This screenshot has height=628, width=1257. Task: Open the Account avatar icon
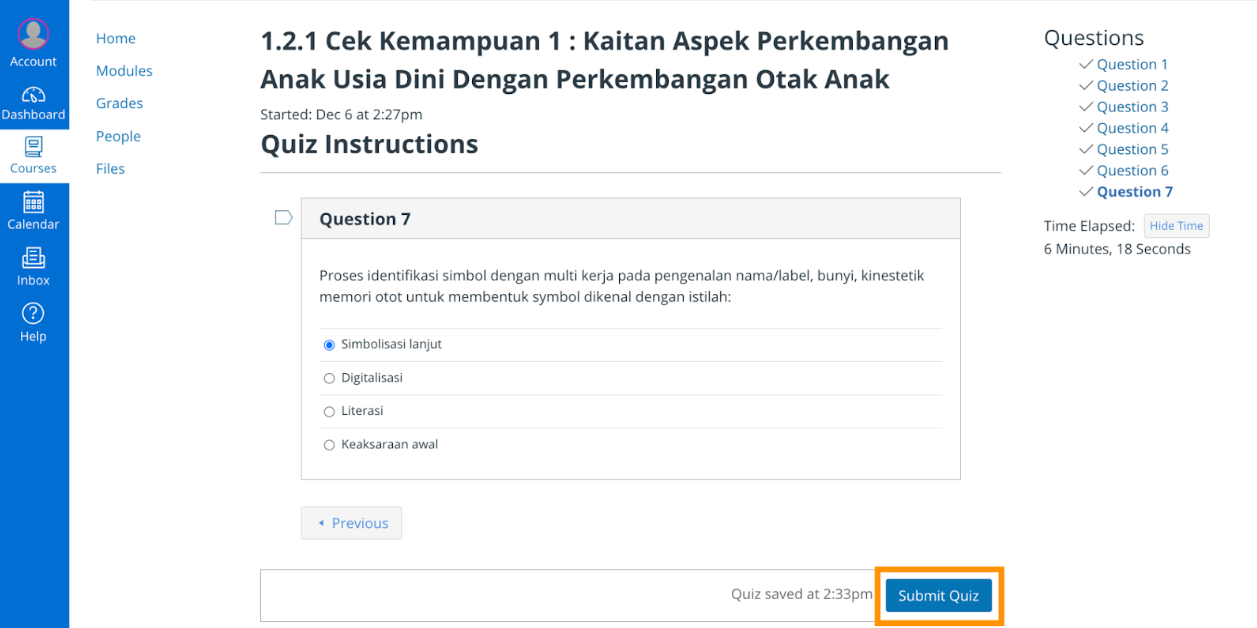point(33,35)
